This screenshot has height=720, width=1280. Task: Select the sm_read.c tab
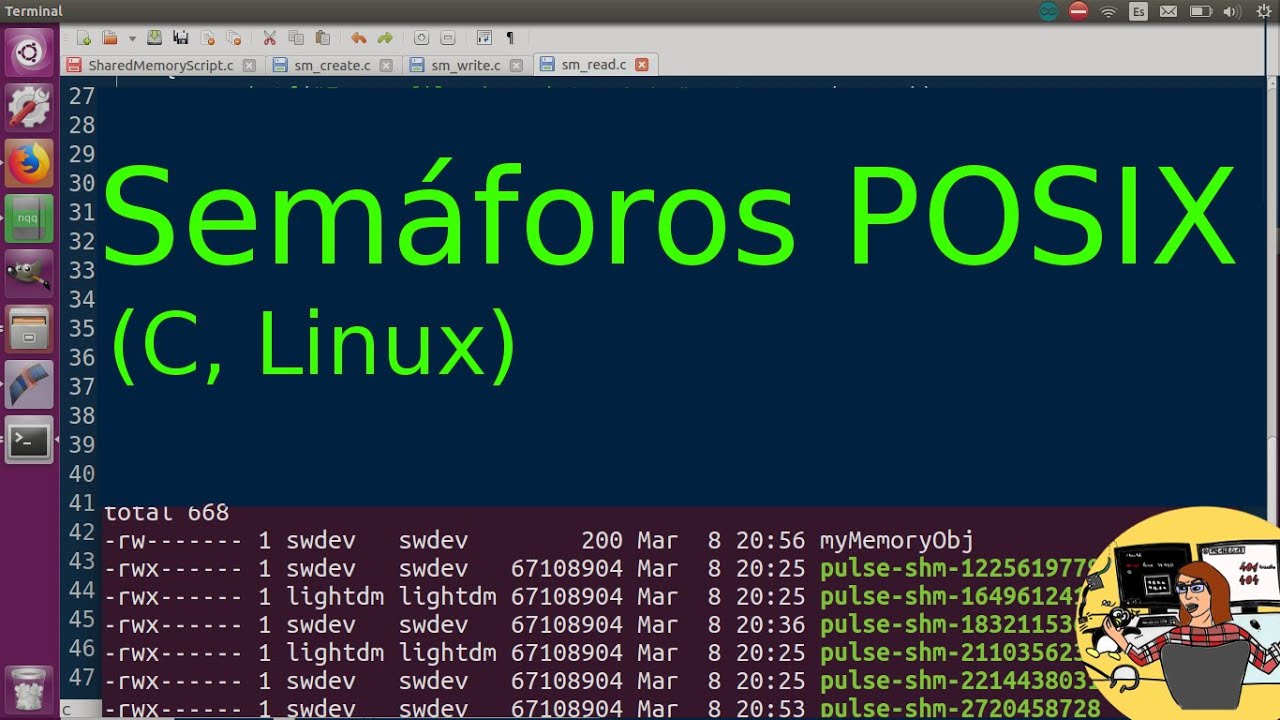[594, 65]
